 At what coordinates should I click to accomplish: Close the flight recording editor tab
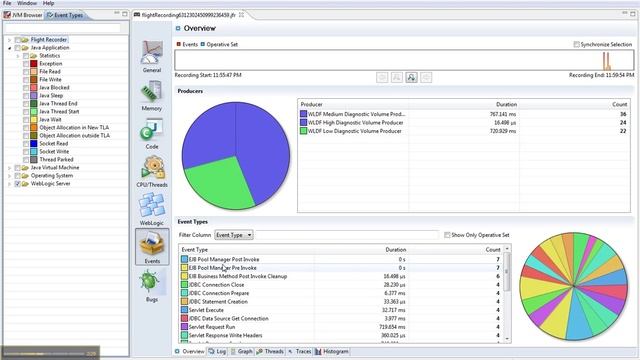242,15
